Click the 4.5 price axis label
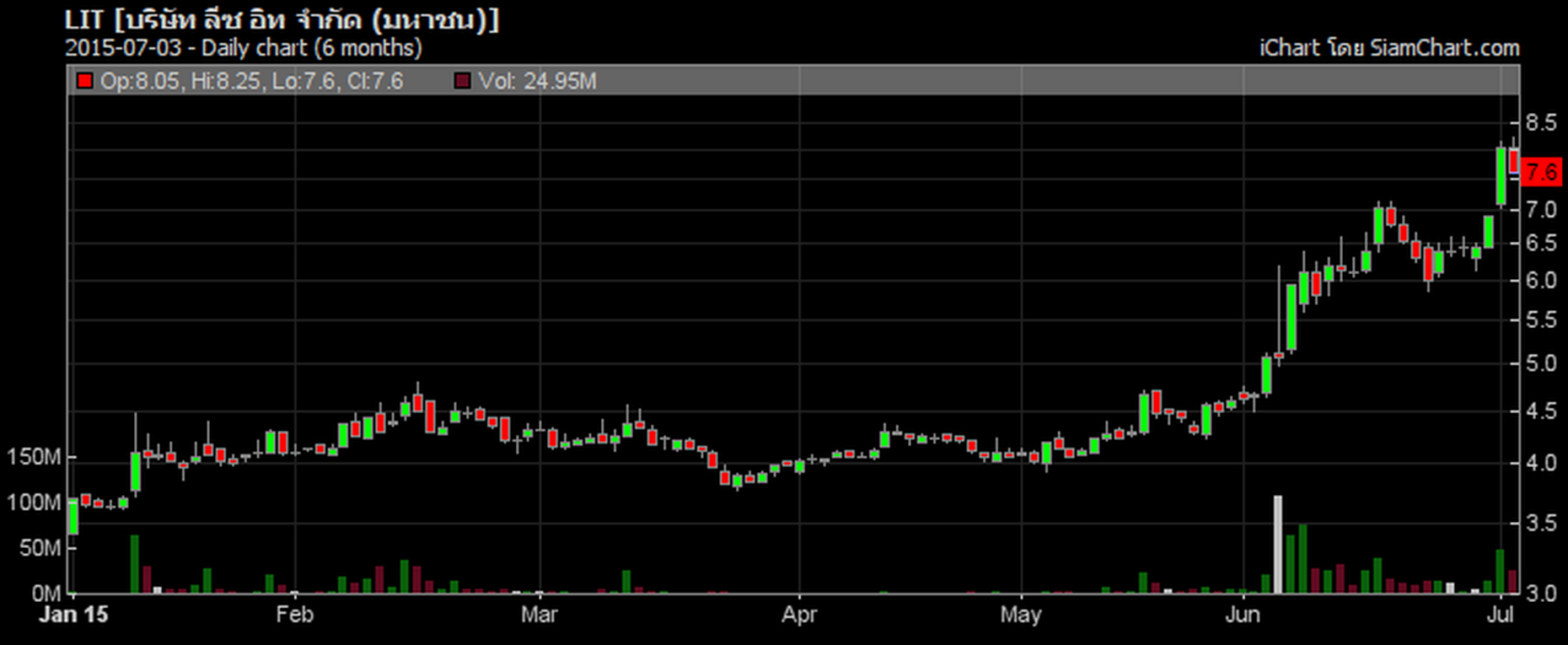Image resolution: width=1568 pixels, height=645 pixels. [x=1540, y=411]
